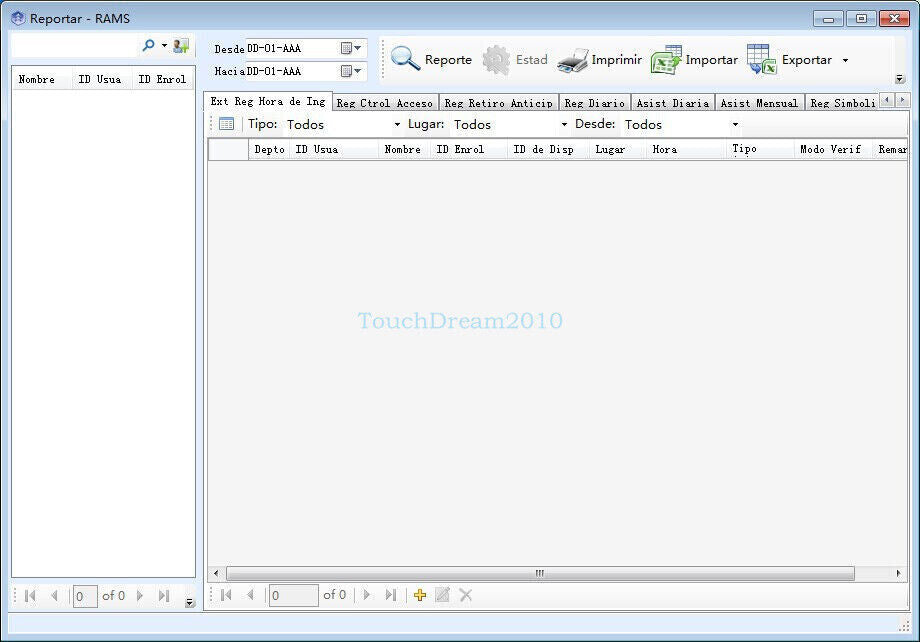Switch to the Reg Ctrol Acceso tab
Viewport: 920px width, 642px height.
coord(385,103)
